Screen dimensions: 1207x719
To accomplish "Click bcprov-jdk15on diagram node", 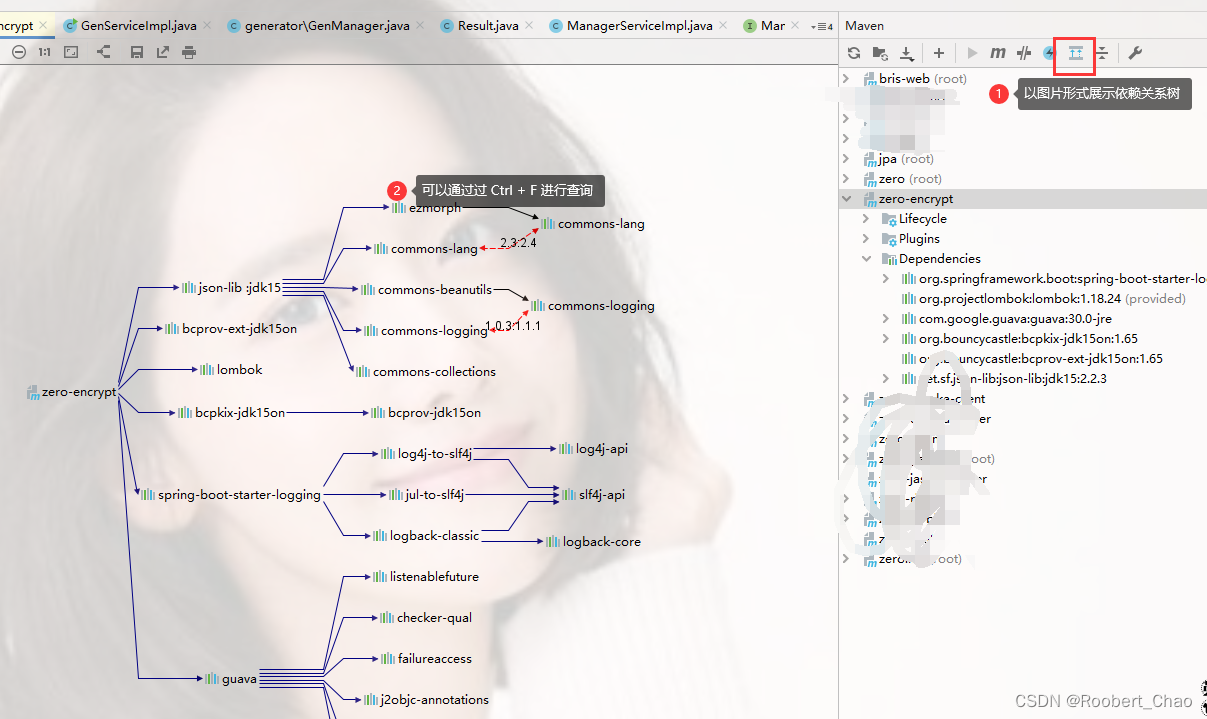I will (x=426, y=412).
